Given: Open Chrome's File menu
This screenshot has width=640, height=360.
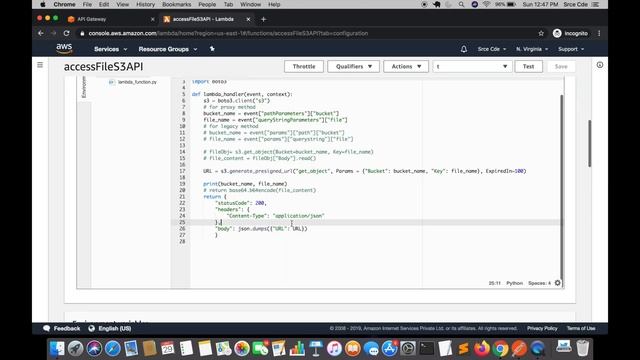Looking at the screenshot, I should point(87,4).
